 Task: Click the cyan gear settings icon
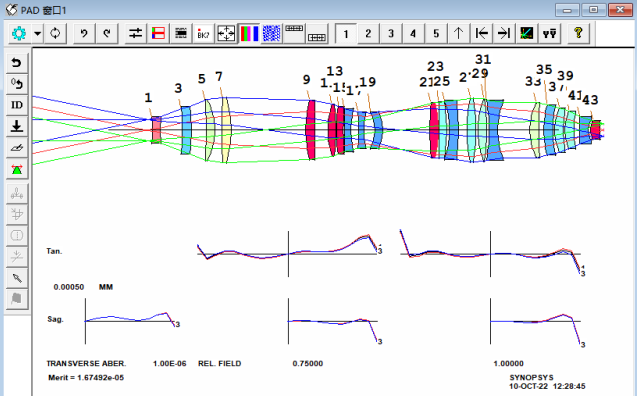point(19,33)
